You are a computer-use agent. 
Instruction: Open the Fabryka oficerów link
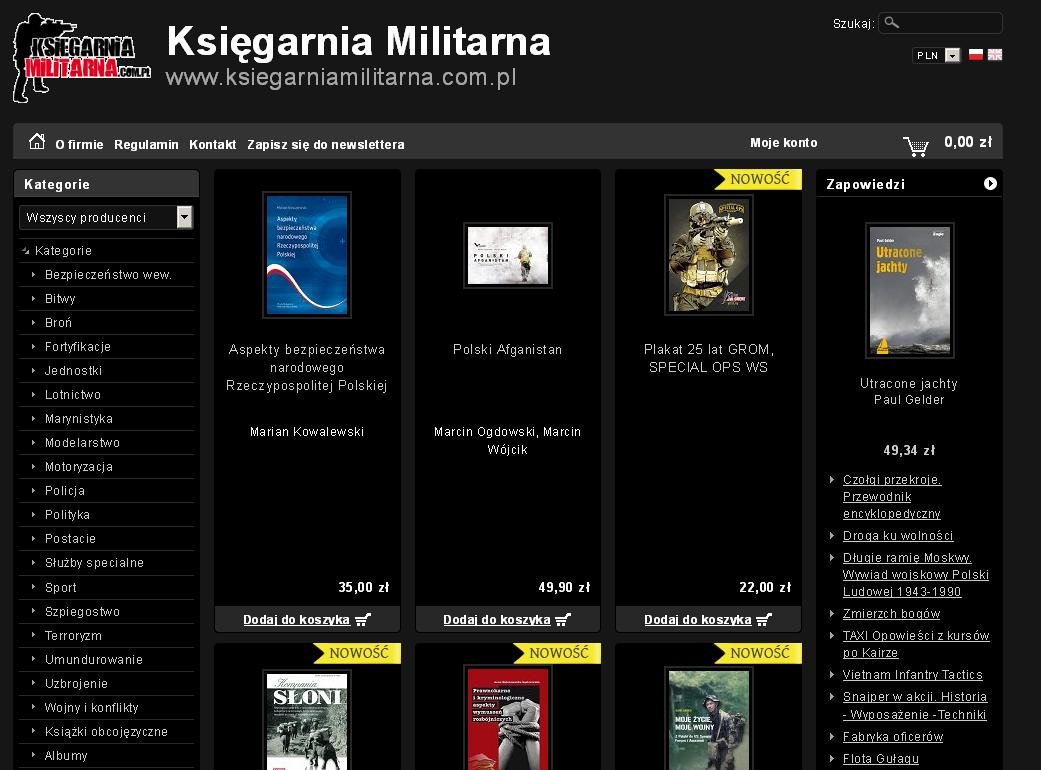tap(892, 737)
